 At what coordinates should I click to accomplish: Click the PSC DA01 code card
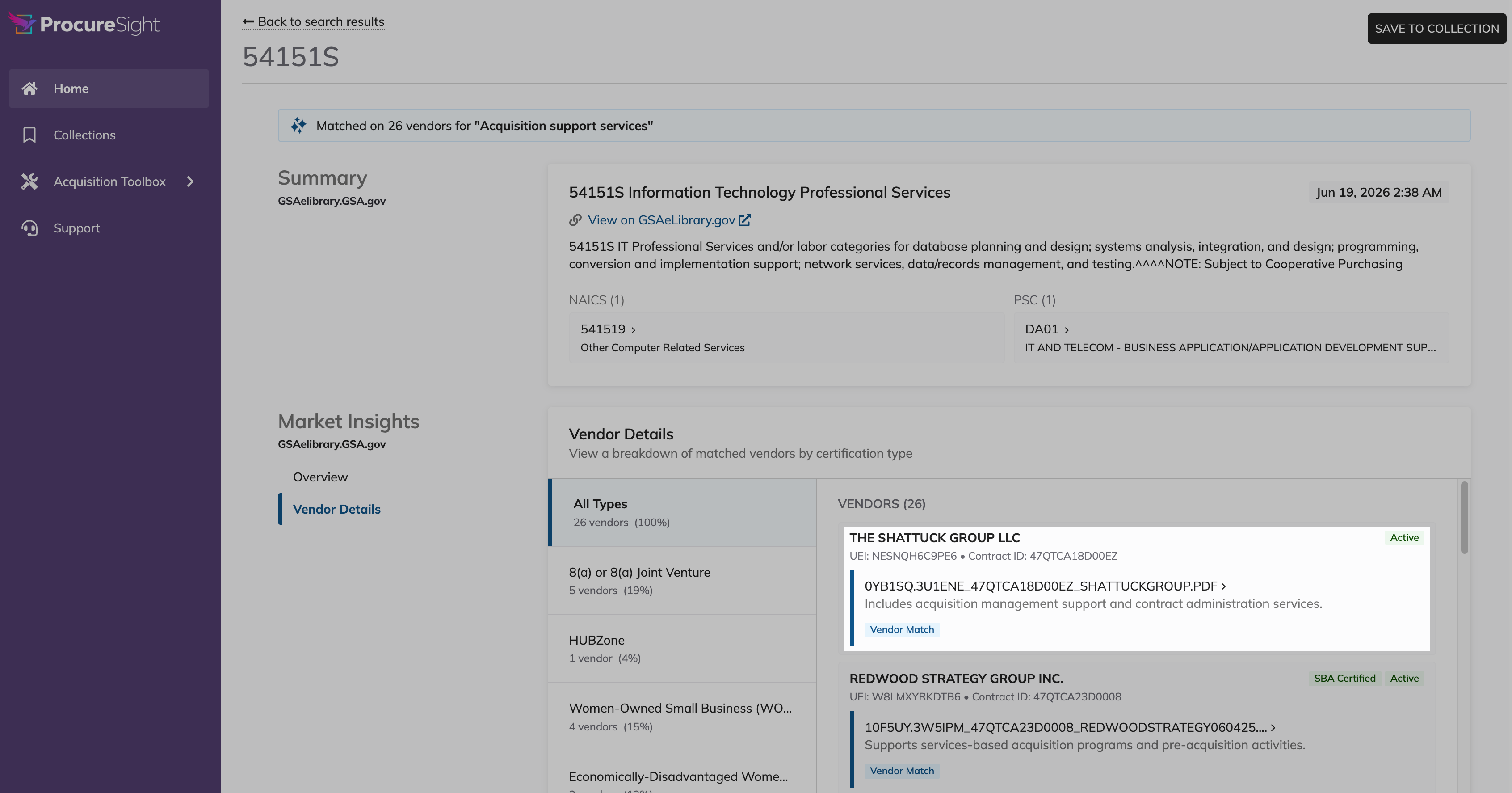tap(1231, 338)
